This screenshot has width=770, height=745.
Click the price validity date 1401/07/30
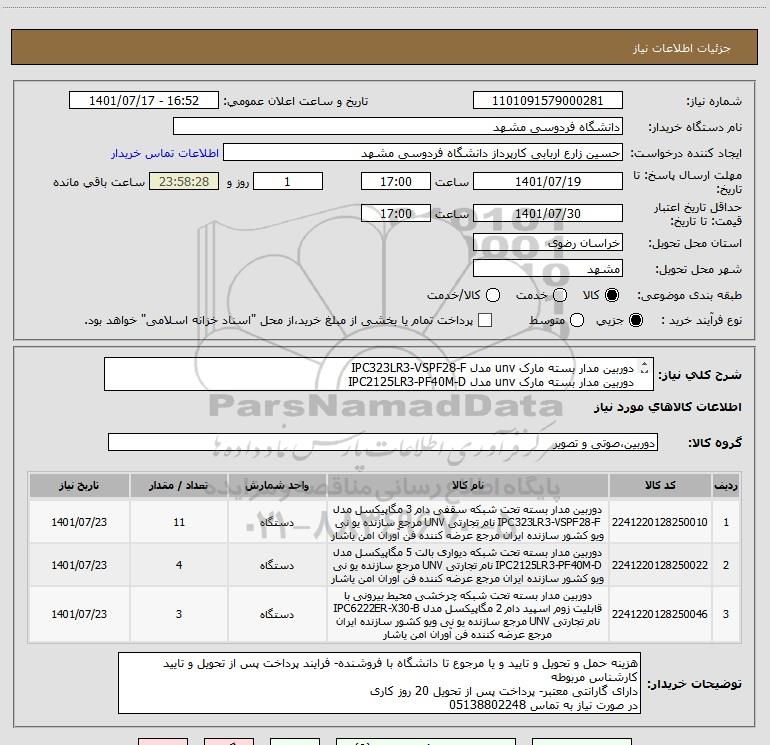click(548, 213)
